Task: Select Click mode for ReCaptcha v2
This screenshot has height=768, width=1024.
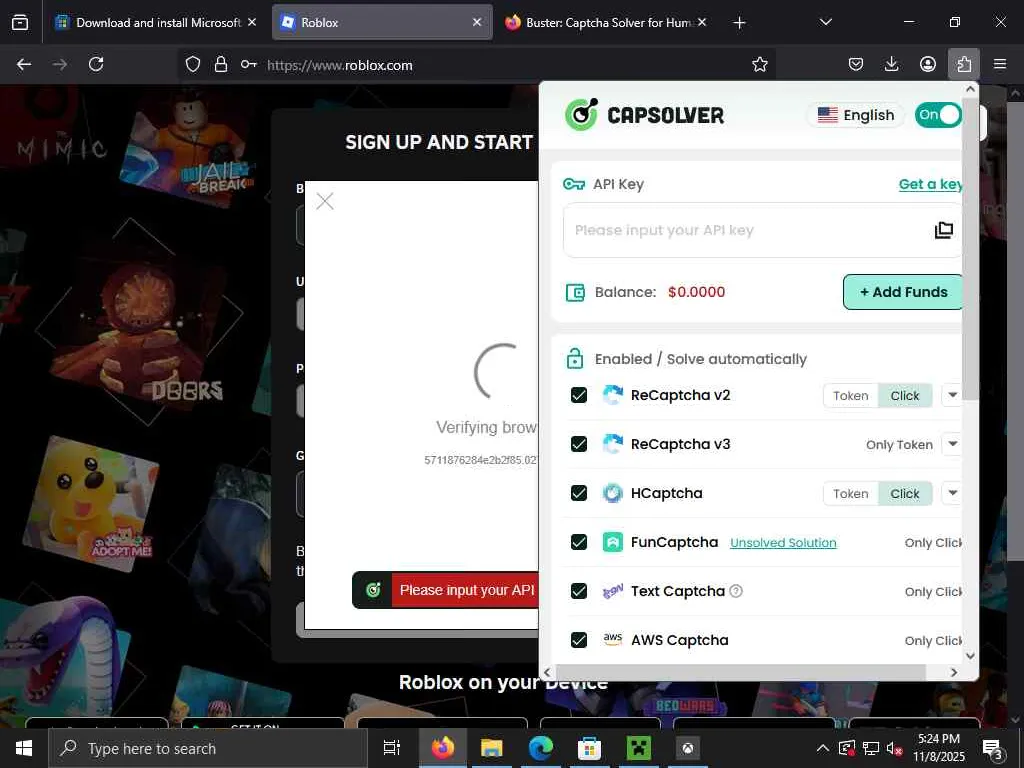Action: 904,396
